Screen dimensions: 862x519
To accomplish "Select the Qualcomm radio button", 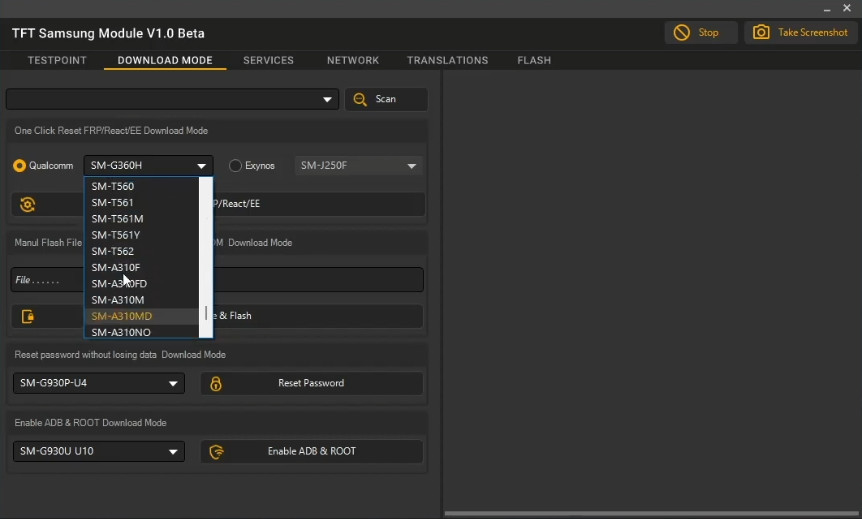I will [19, 165].
